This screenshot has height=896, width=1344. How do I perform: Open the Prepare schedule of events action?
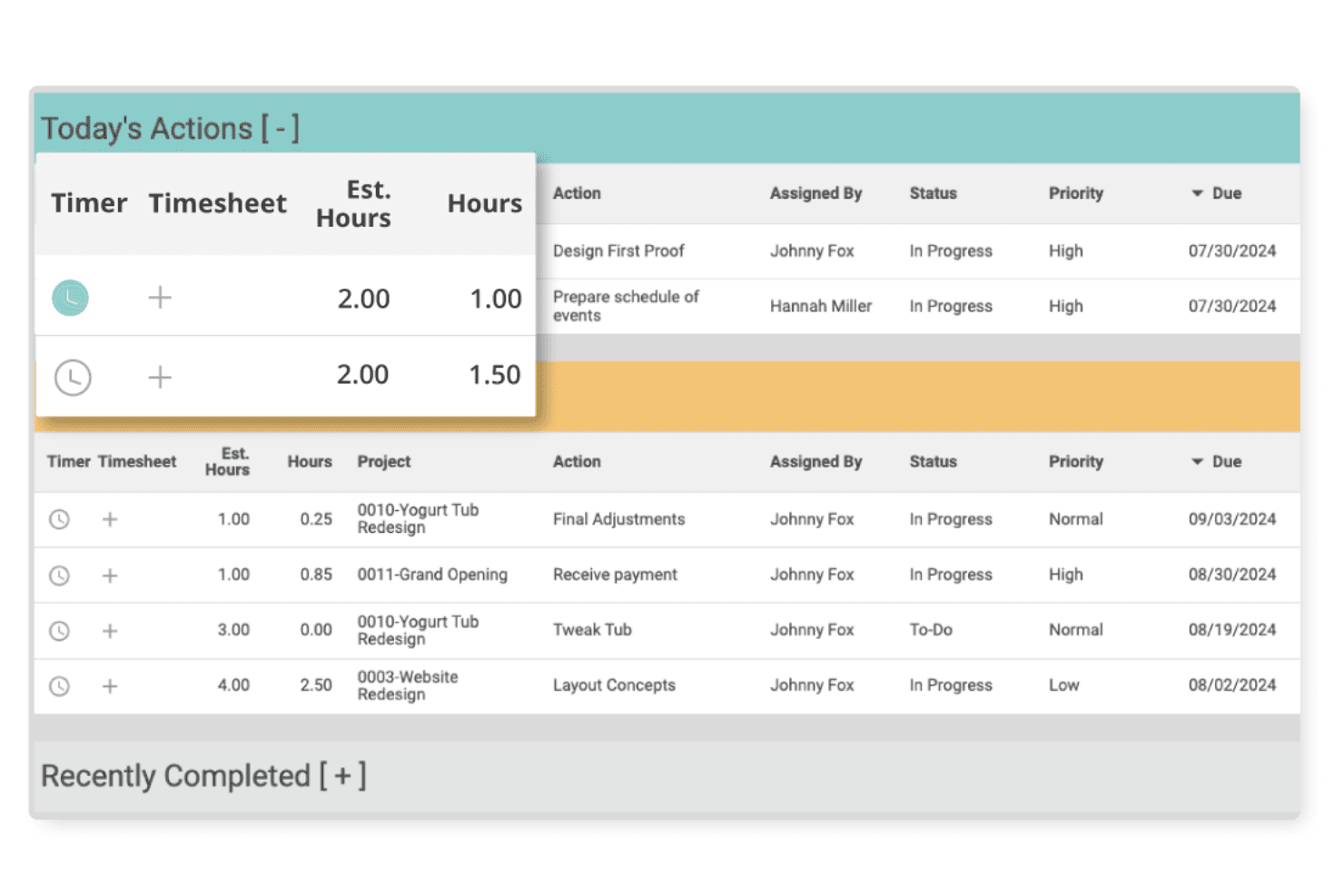coord(627,306)
